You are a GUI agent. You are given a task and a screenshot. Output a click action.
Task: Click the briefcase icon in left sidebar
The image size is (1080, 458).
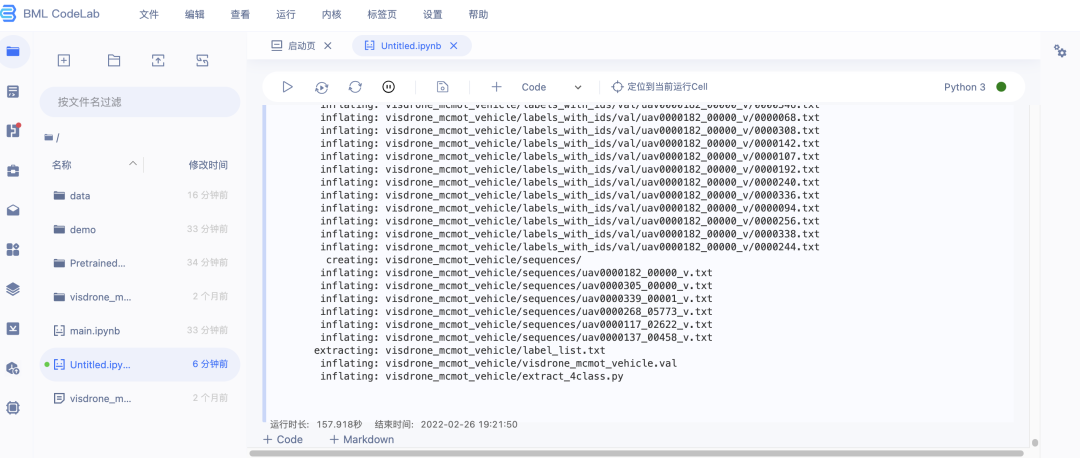pos(13,171)
